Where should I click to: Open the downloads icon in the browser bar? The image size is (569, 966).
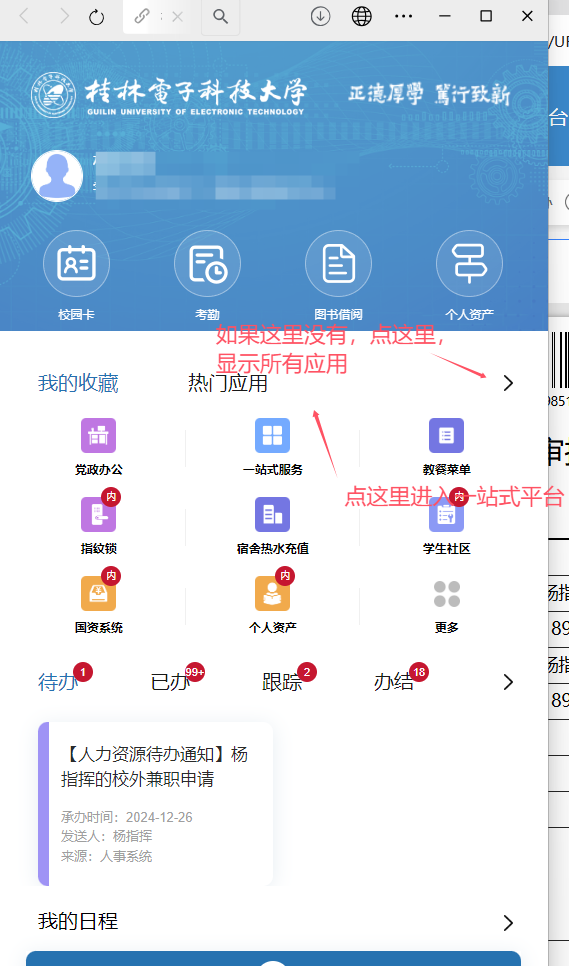[320, 17]
